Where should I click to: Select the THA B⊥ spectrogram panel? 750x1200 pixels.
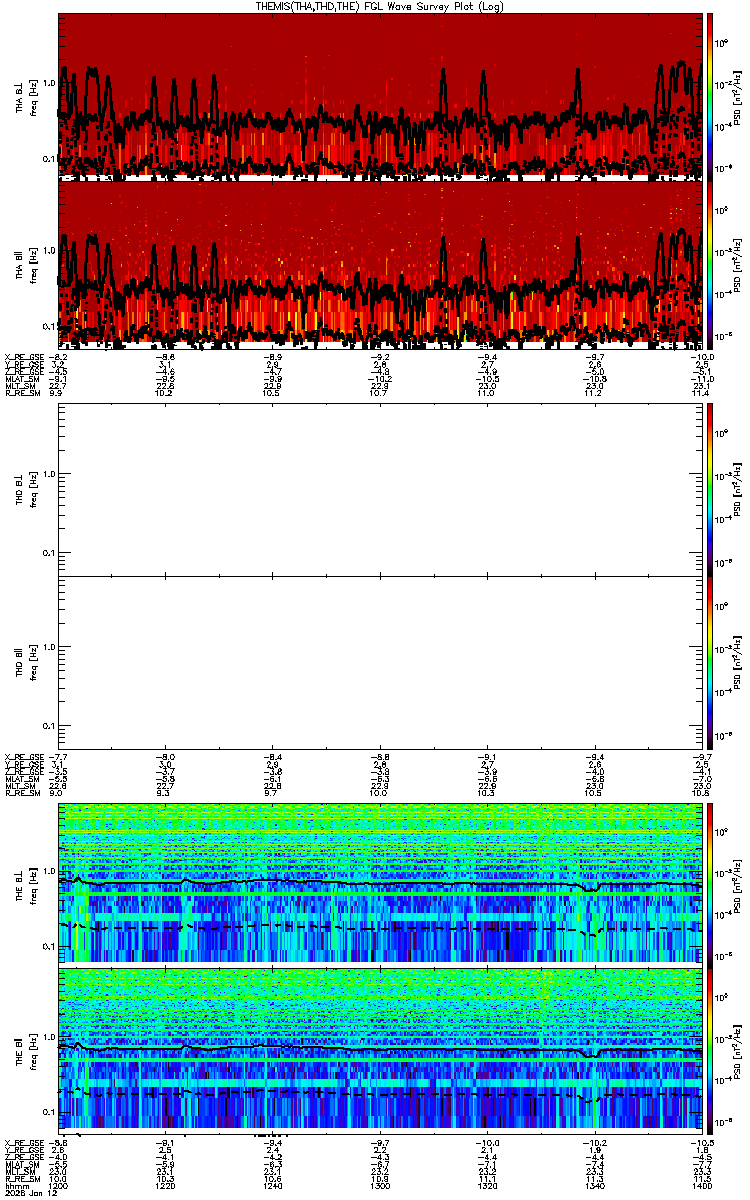(381, 96)
